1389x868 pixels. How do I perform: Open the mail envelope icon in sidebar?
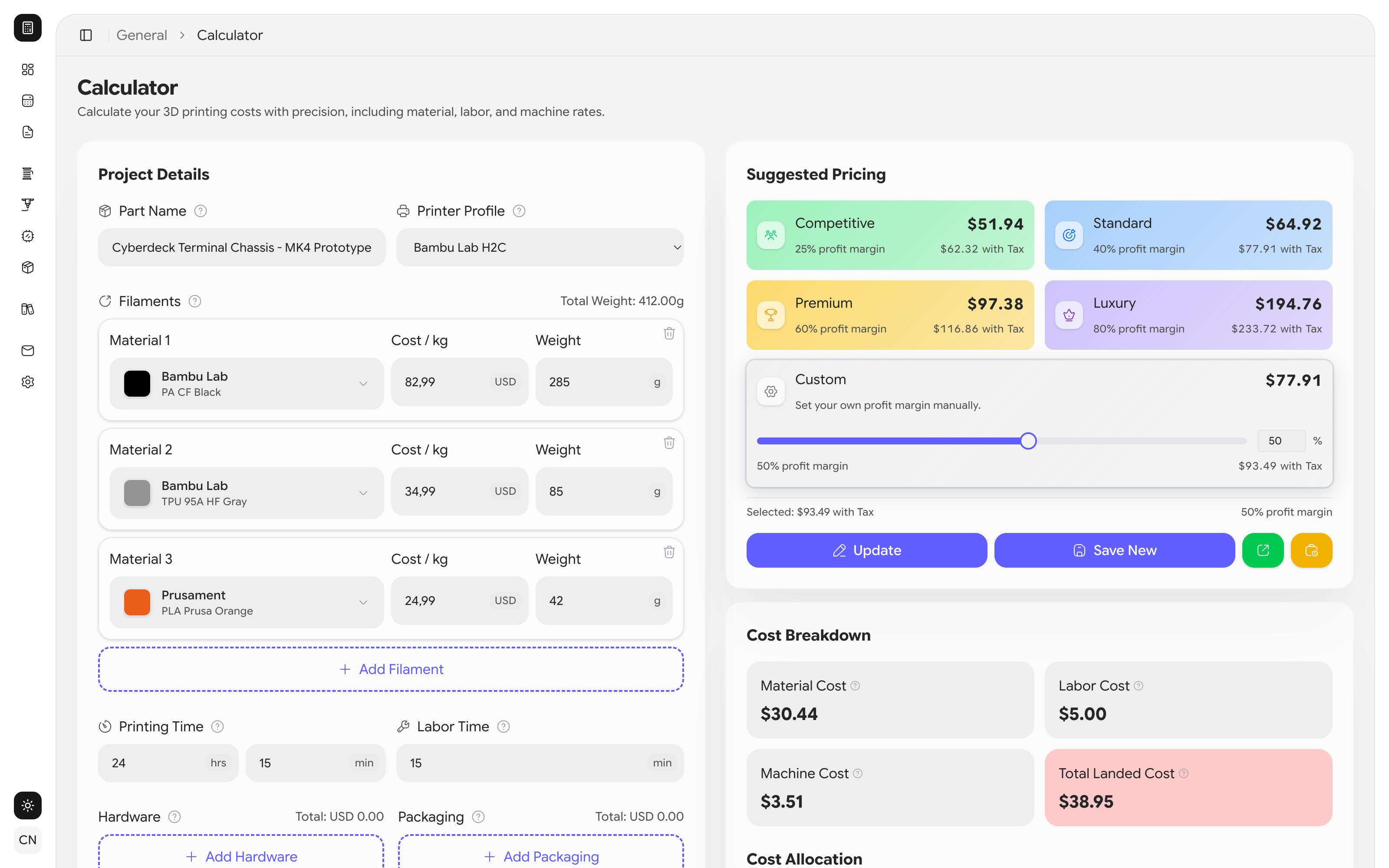(x=27, y=351)
